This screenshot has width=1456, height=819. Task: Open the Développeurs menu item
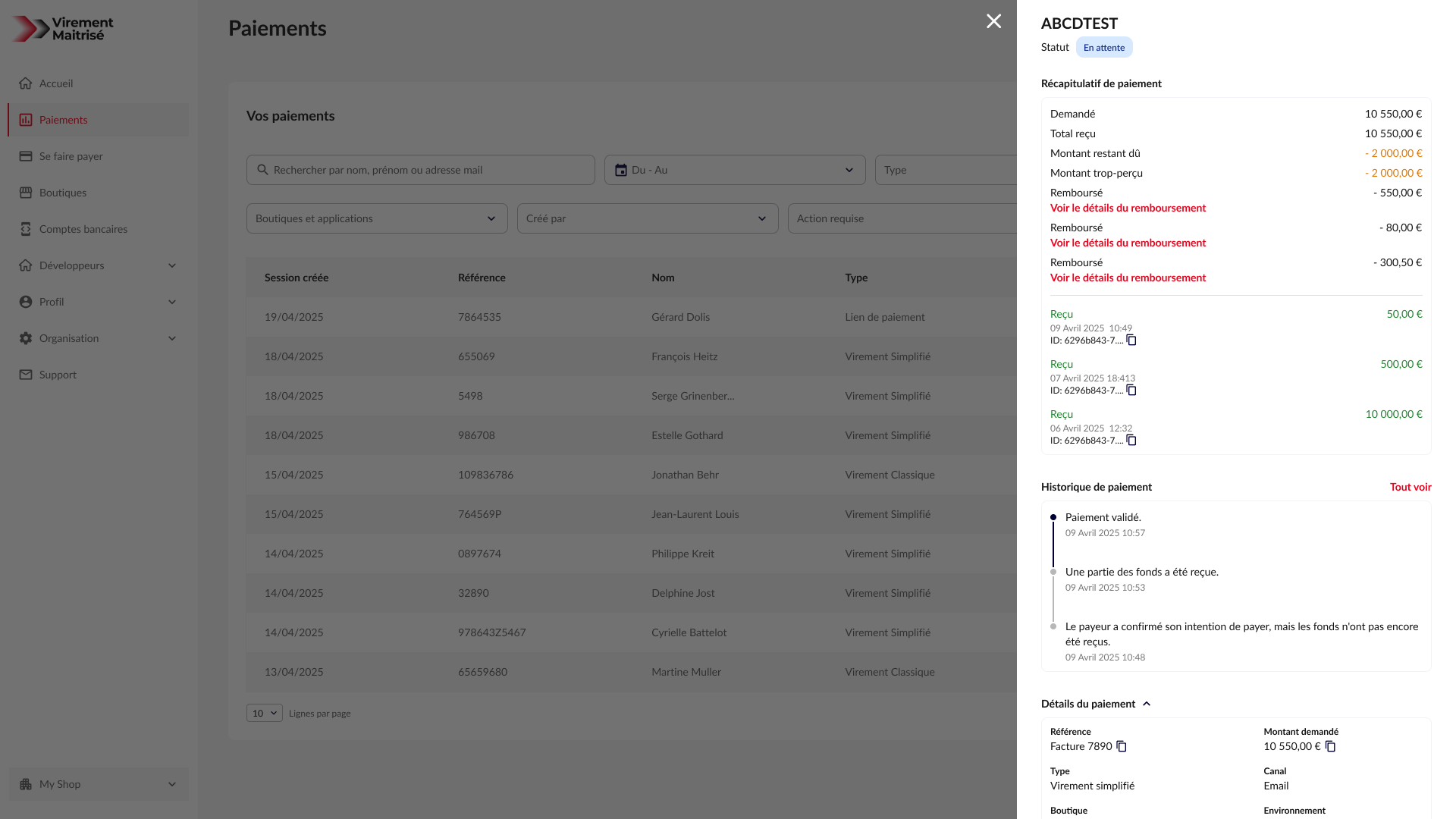click(72, 265)
